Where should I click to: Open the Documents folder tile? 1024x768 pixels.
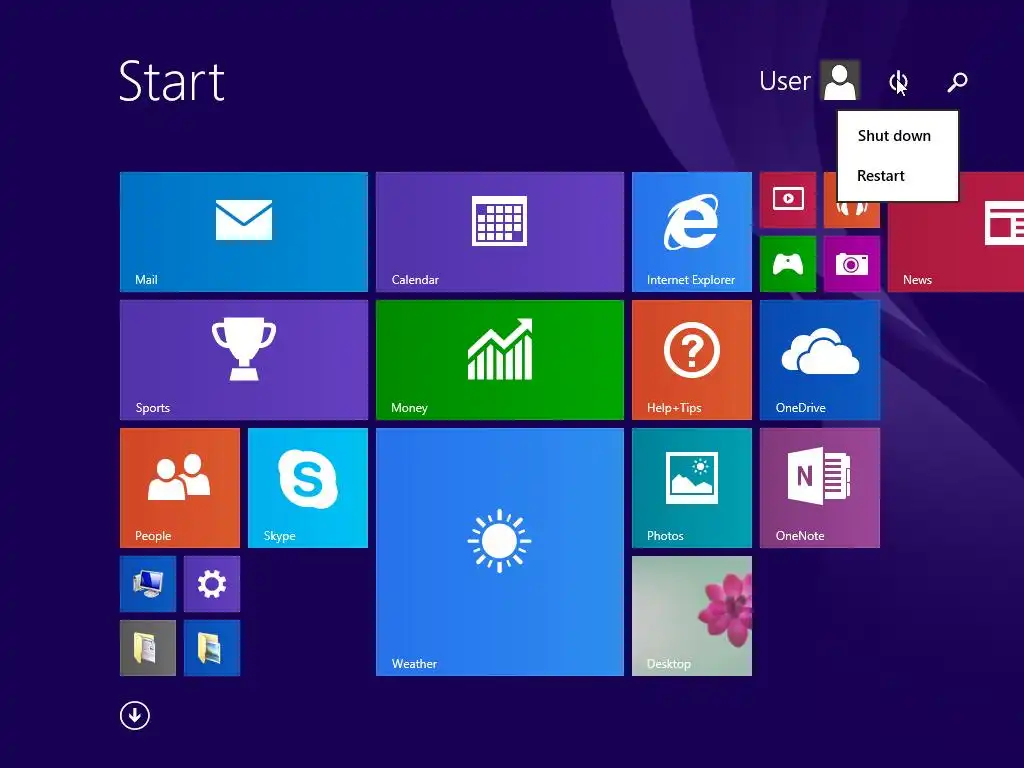(x=148, y=648)
